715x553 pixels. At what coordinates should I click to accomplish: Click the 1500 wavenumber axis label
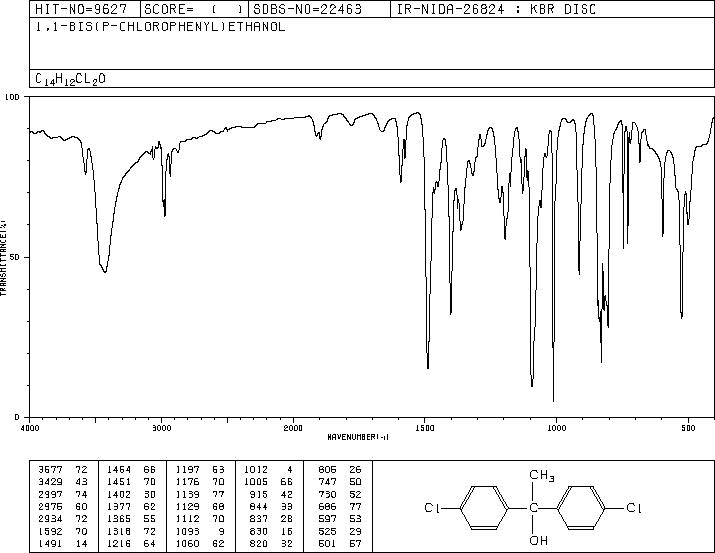[425, 428]
